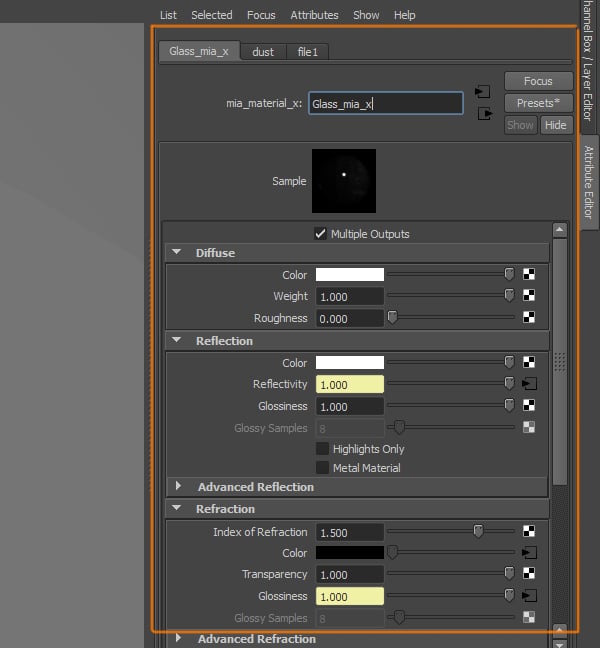This screenshot has width=600, height=648.
Task: Click the mia_material_x name input field
Action: 385,103
